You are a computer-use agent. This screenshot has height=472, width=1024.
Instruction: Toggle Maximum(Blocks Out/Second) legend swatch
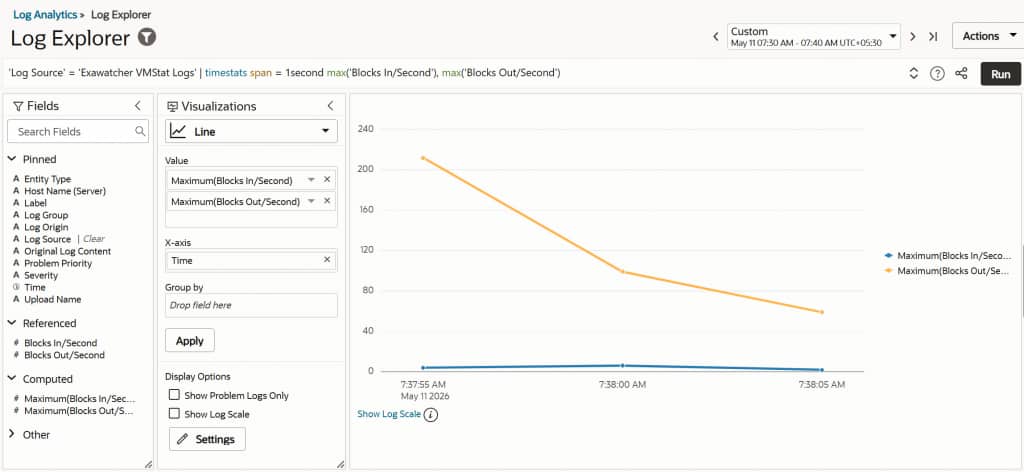click(x=888, y=270)
